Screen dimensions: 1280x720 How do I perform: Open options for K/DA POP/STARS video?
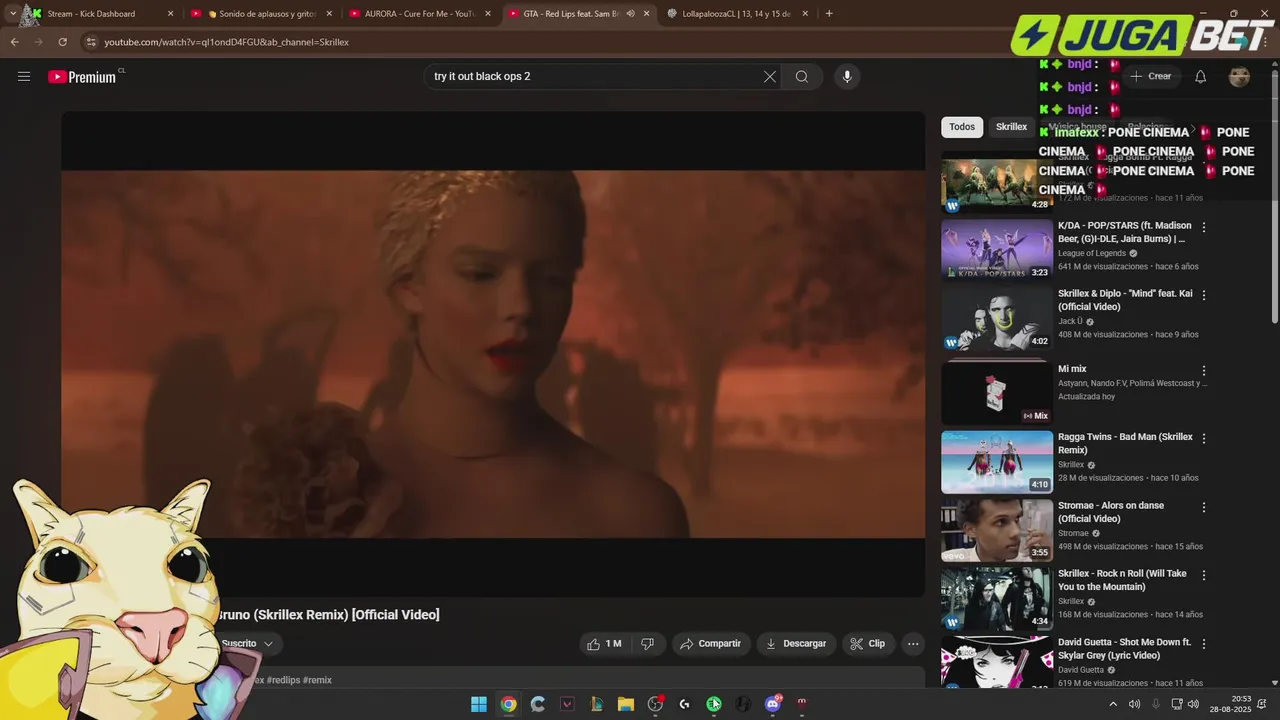point(1204,228)
